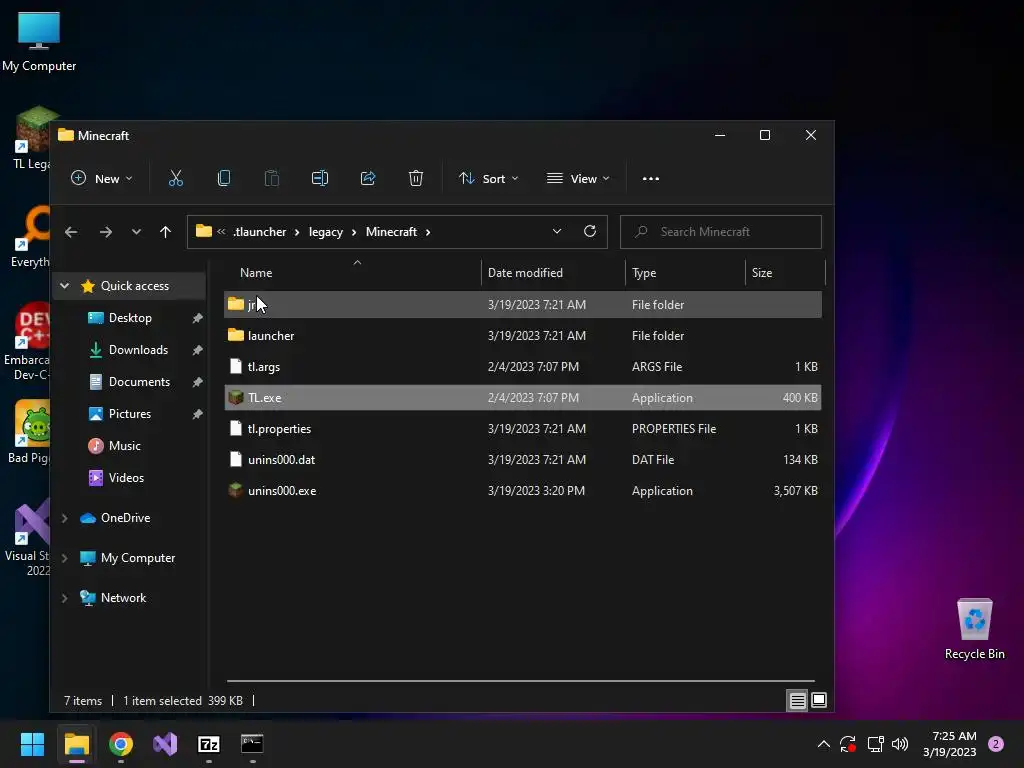Open Google Chrome from taskbar

(121, 744)
